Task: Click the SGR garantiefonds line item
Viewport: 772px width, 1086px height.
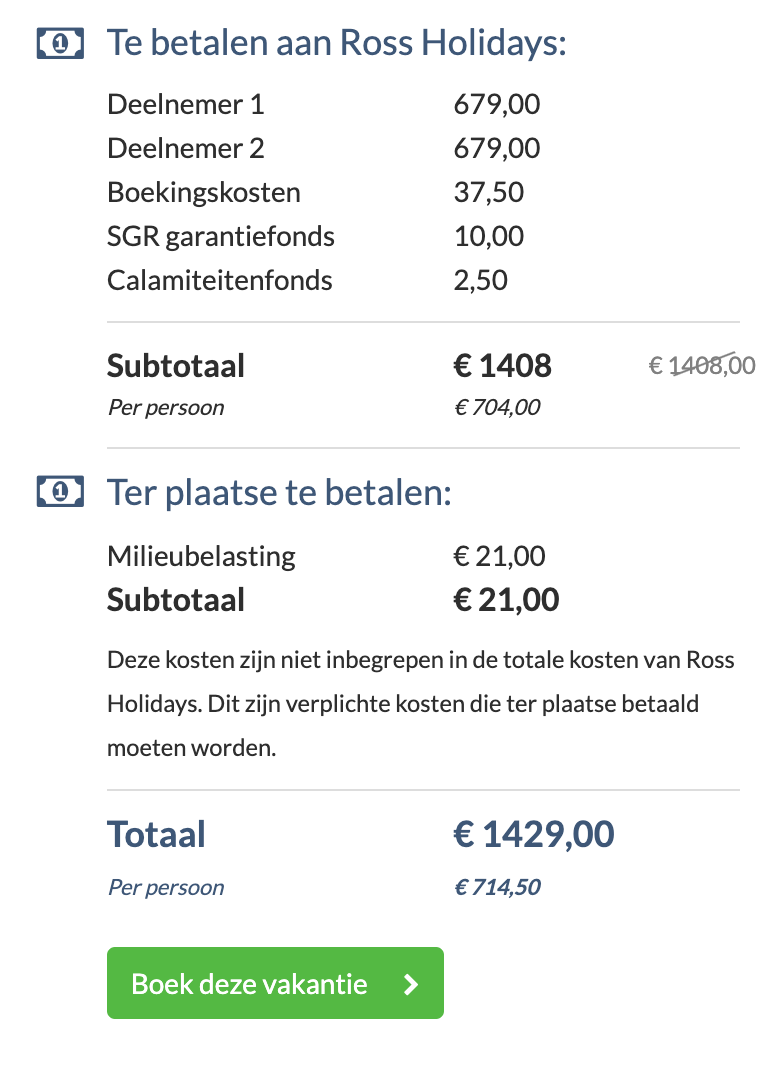Action: click(x=316, y=236)
